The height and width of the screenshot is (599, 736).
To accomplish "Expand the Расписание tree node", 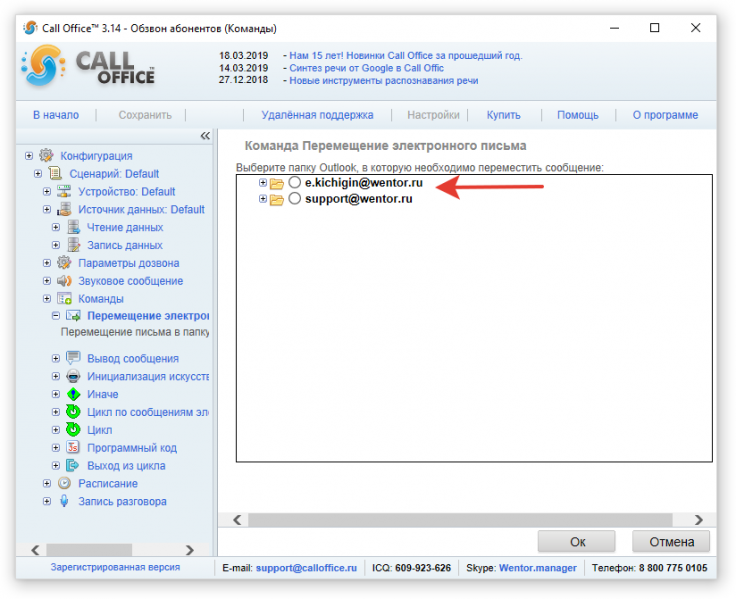I will tap(47, 483).
